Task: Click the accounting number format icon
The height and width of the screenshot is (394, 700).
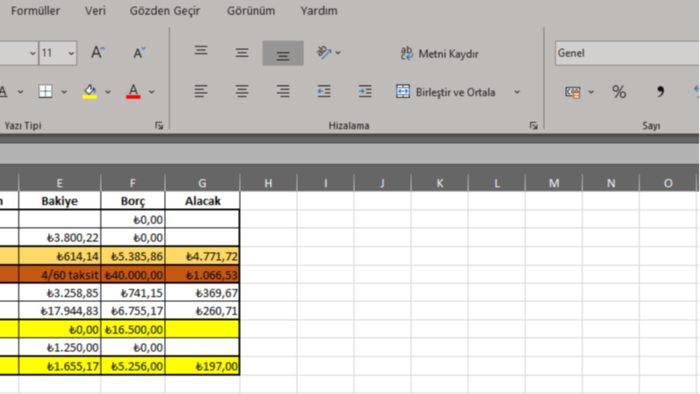Action: tap(573, 92)
